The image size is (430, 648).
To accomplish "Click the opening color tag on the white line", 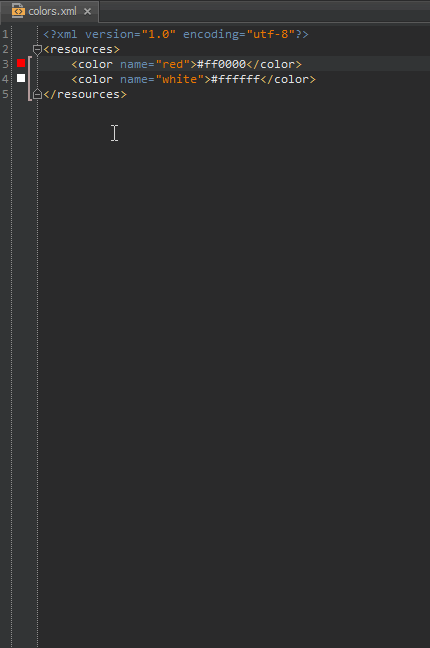I will pyautogui.click(x=92, y=79).
